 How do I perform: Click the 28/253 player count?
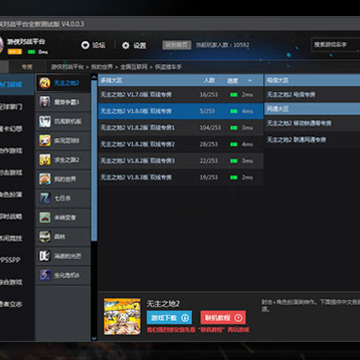pyautogui.click(x=209, y=144)
